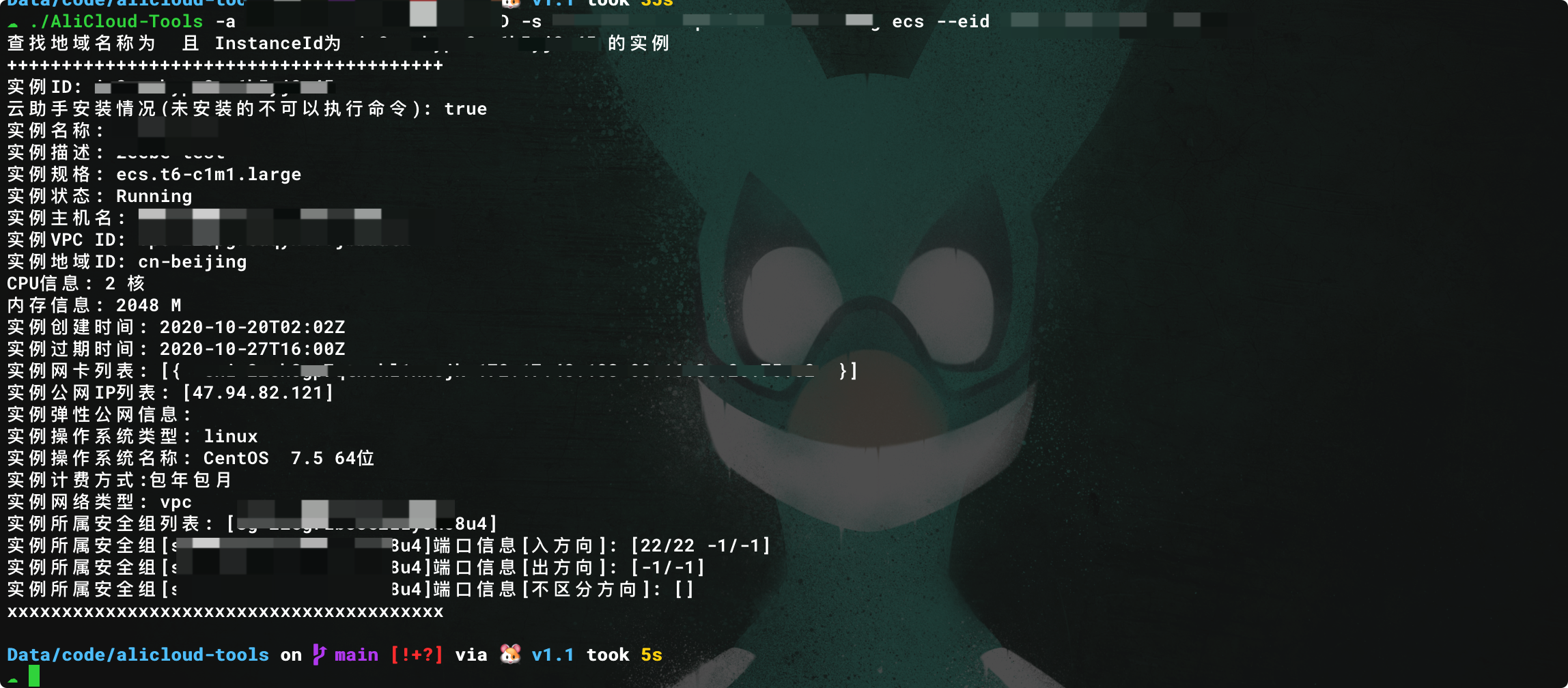
Task: Click the 'true' cloud assistant value
Action: 466,109
